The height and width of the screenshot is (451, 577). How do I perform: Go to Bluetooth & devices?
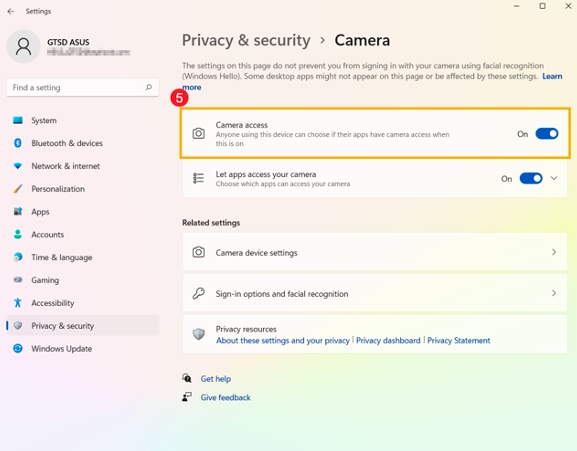coord(82,143)
